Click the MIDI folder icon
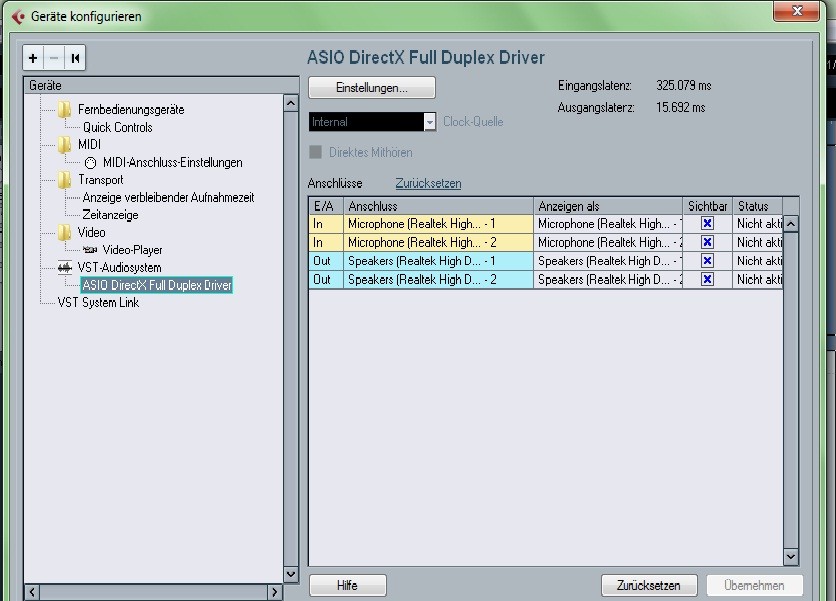The height and width of the screenshot is (601, 836). click(x=65, y=145)
